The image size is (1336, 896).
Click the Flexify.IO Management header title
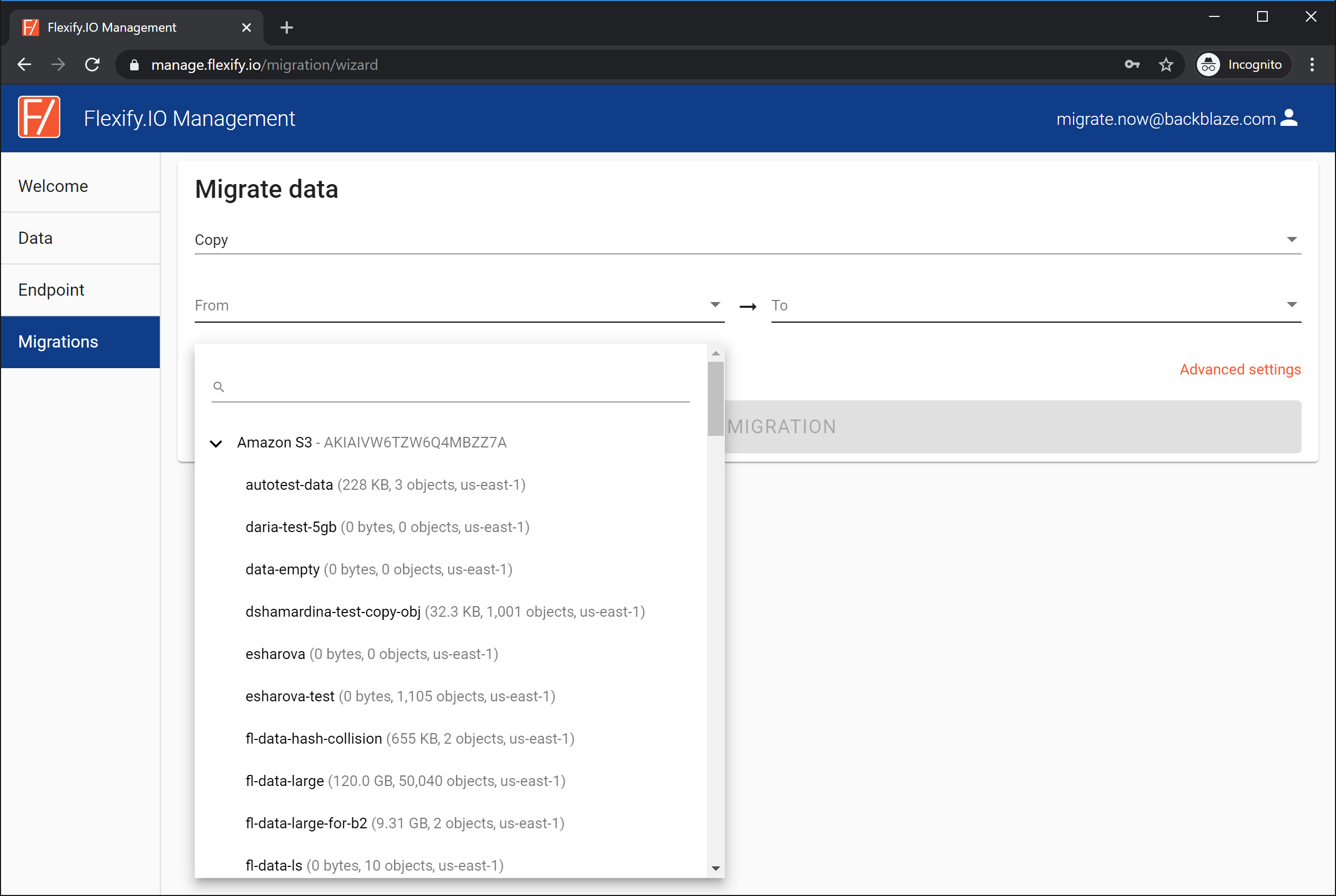click(189, 118)
